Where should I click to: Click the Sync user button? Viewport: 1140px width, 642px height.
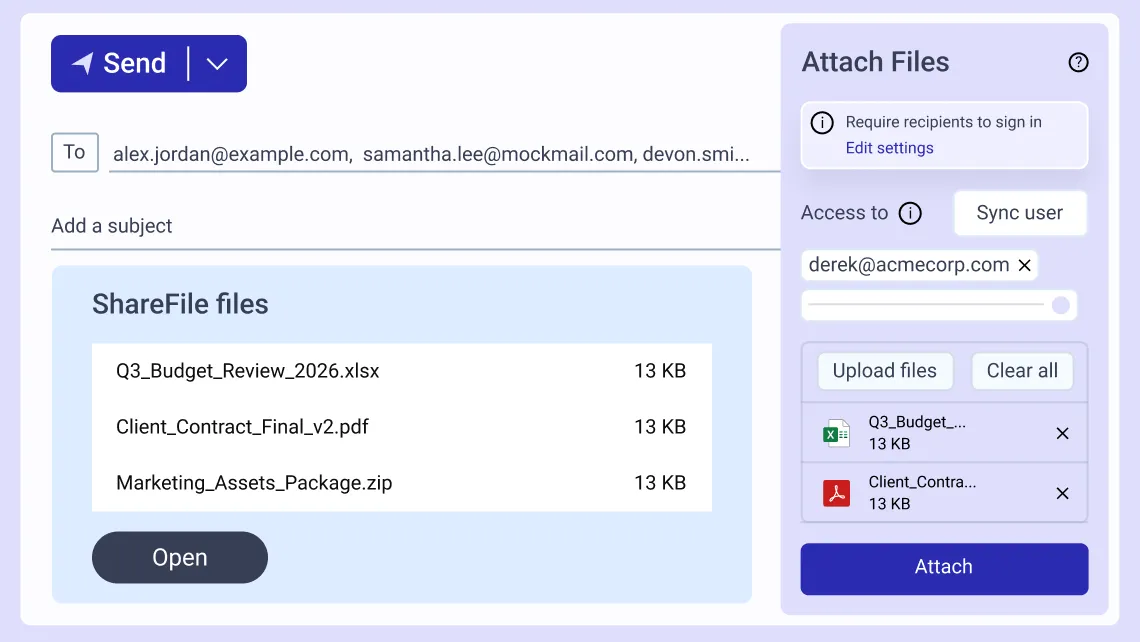coord(1020,213)
